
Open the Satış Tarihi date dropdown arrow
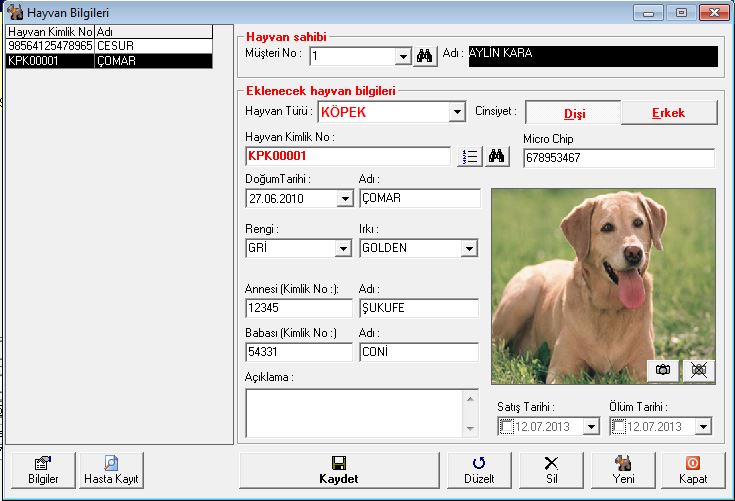pyautogui.click(x=591, y=426)
